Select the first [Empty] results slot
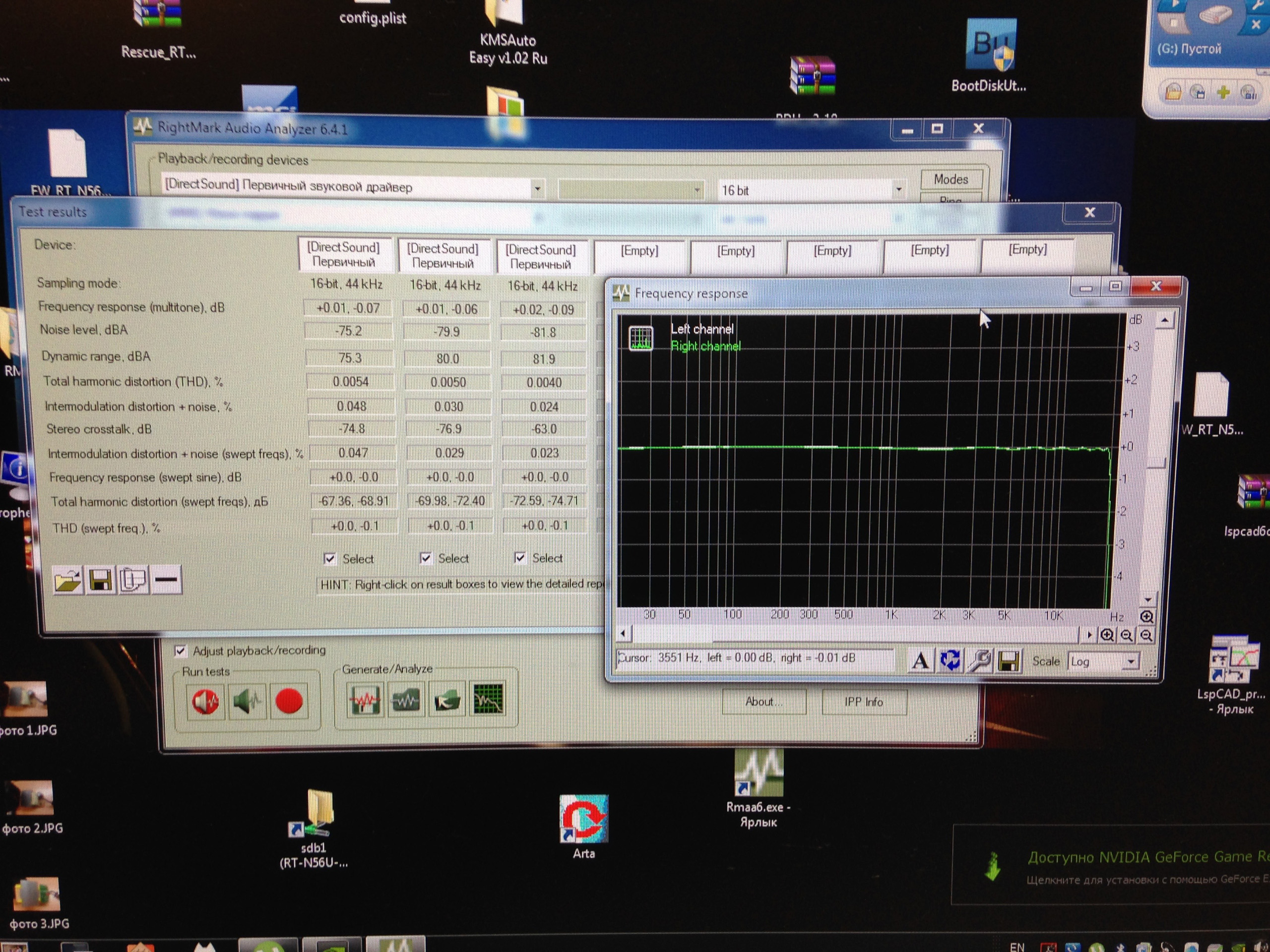Viewport: 1270px width, 952px height. coord(639,256)
